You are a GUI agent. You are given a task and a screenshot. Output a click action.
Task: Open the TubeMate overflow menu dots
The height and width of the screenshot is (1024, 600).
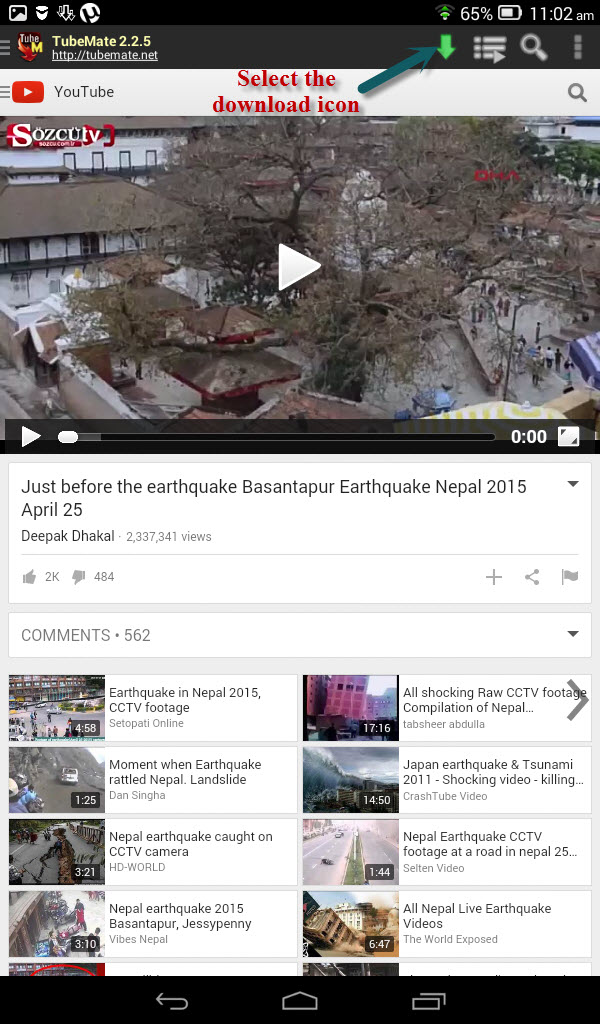[x=577, y=48]
